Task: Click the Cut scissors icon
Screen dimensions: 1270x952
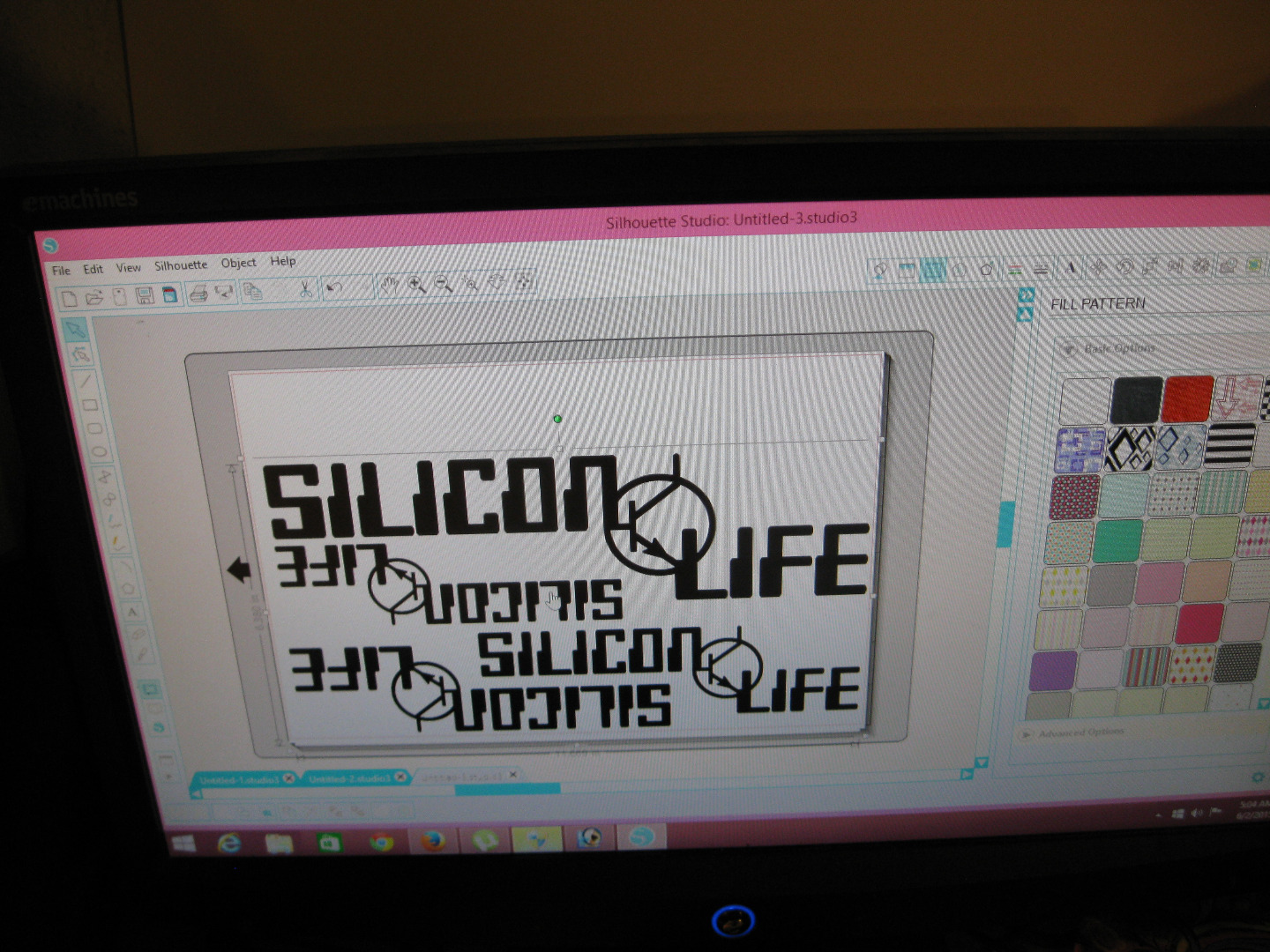Action: tap(306, 290)
